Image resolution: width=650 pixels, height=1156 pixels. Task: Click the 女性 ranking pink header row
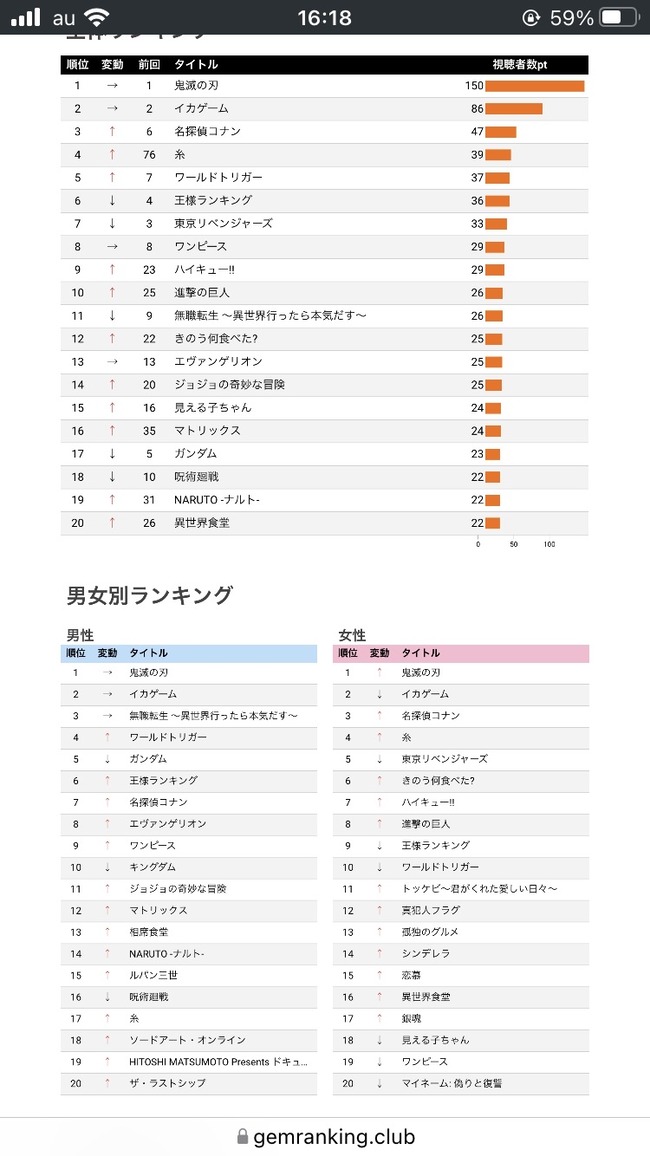461,653
